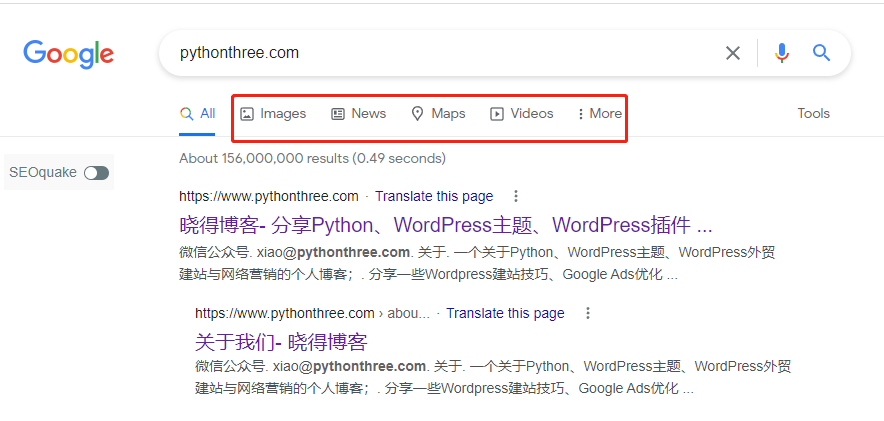
Task: Open the Images tab
Action: pyautogui.click(x=273, y=114)
